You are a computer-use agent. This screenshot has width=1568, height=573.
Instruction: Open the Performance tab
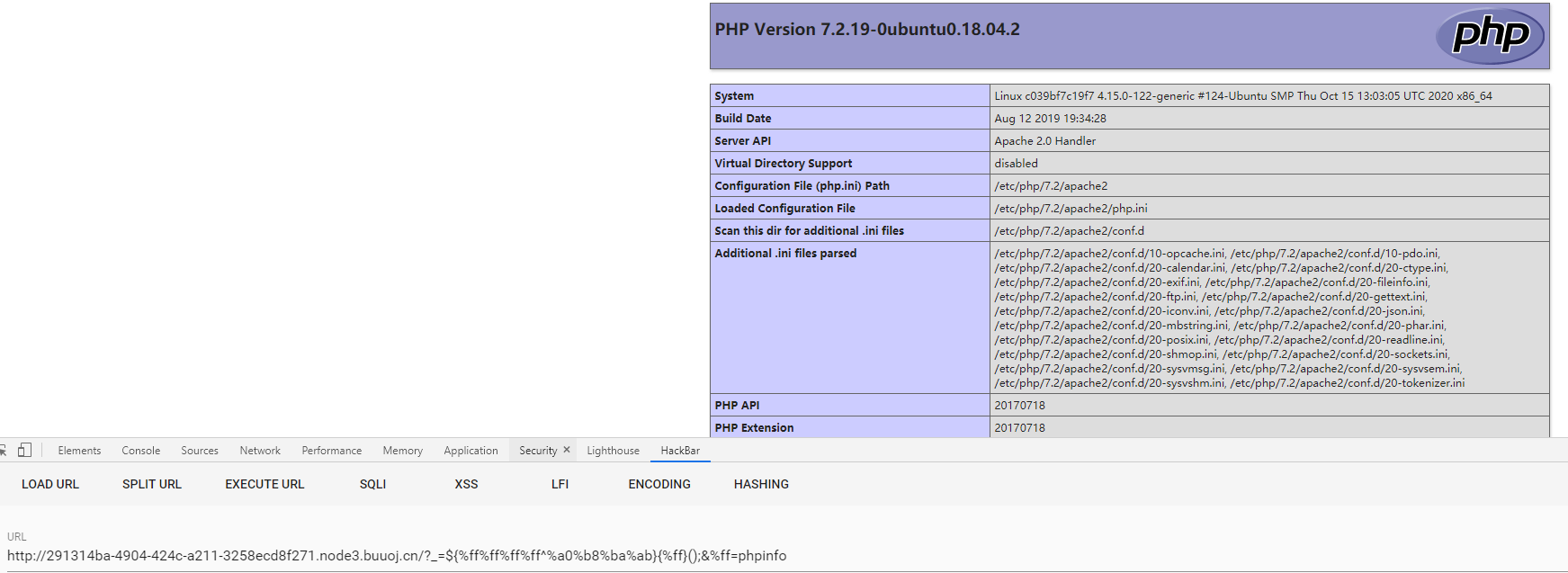tap(332, 451)
